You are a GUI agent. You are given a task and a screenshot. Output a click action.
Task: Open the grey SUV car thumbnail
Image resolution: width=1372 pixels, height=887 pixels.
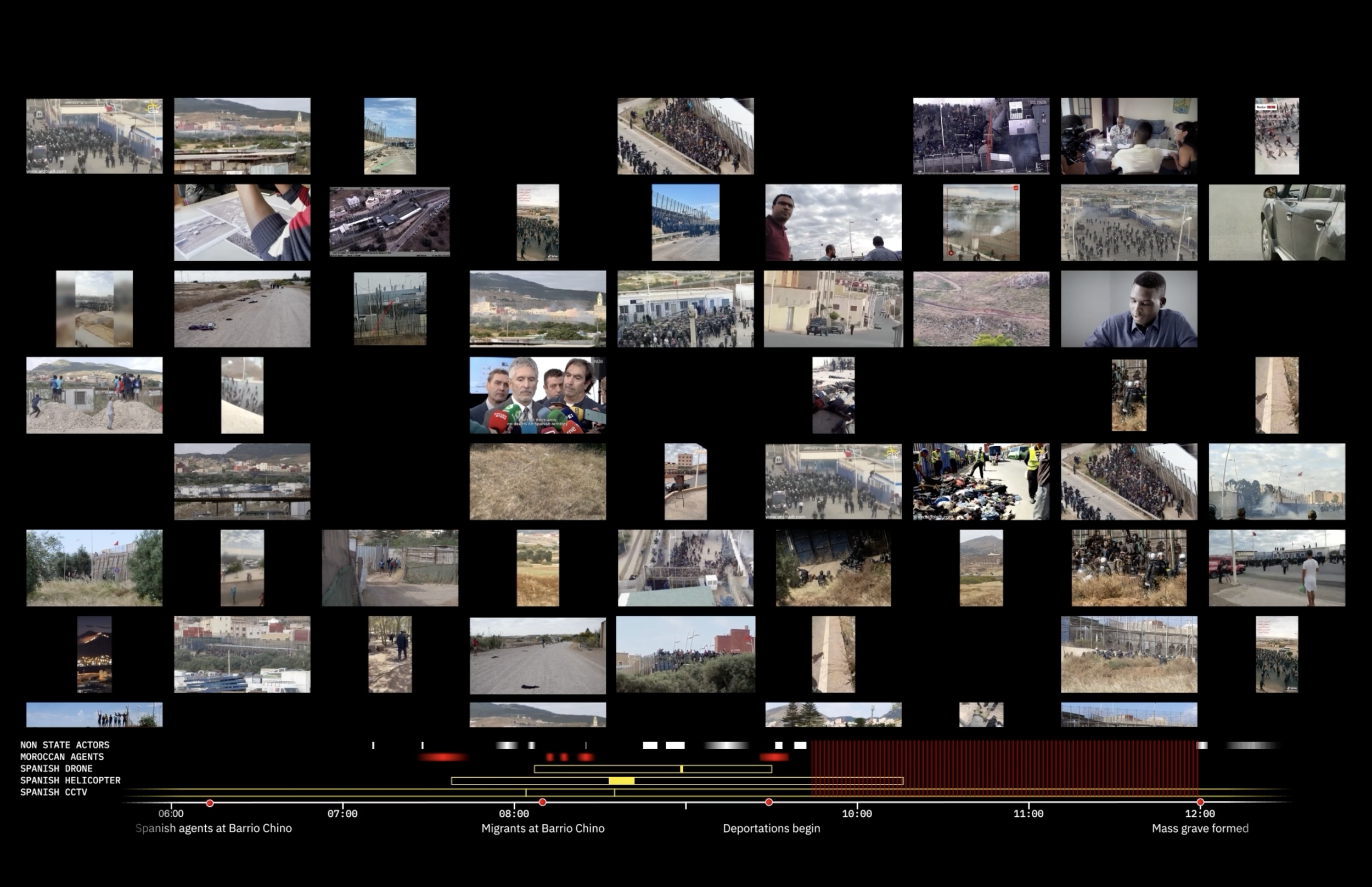[1277, 222]
